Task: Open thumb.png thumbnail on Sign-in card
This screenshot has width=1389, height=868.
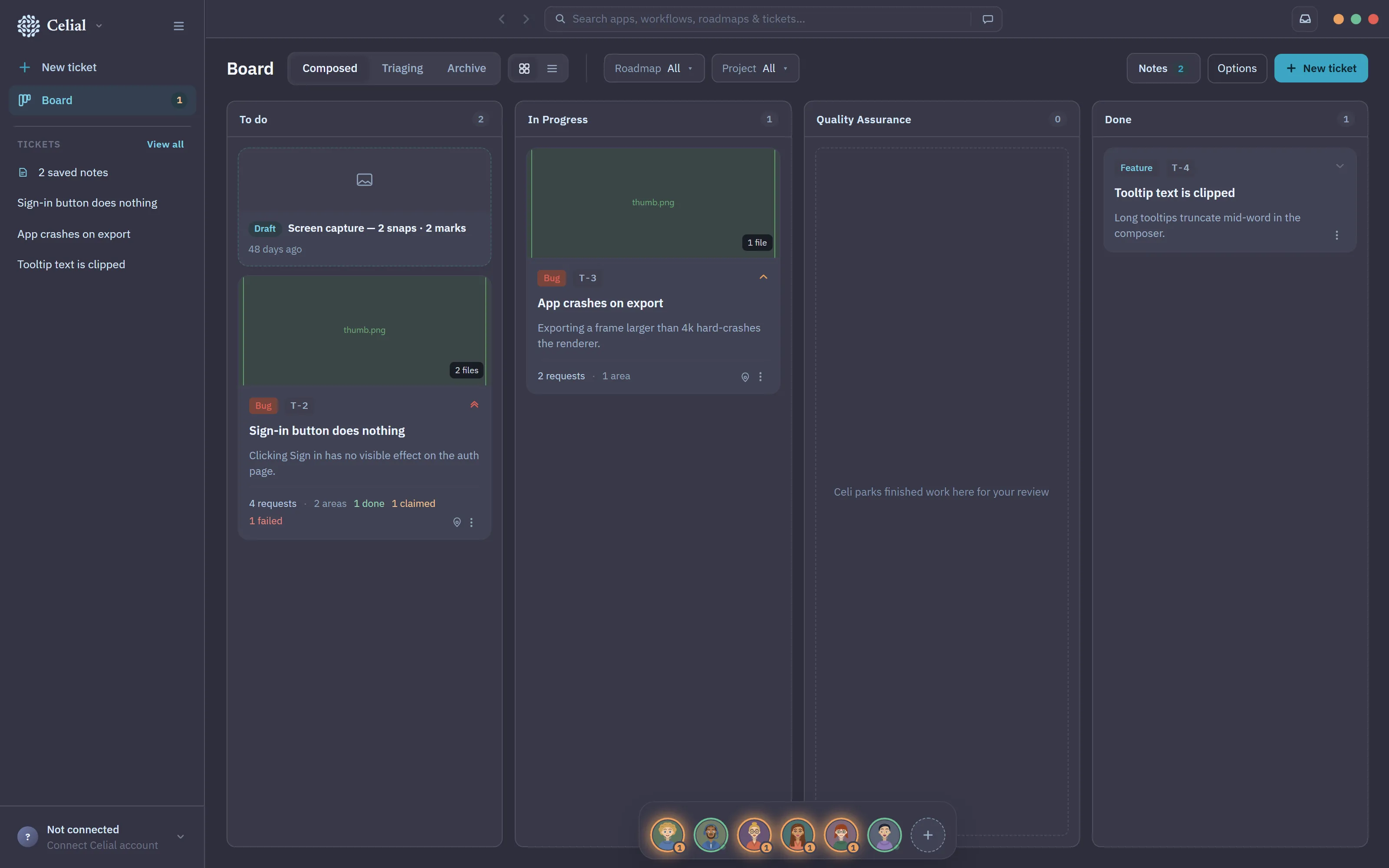Action: 365,330
